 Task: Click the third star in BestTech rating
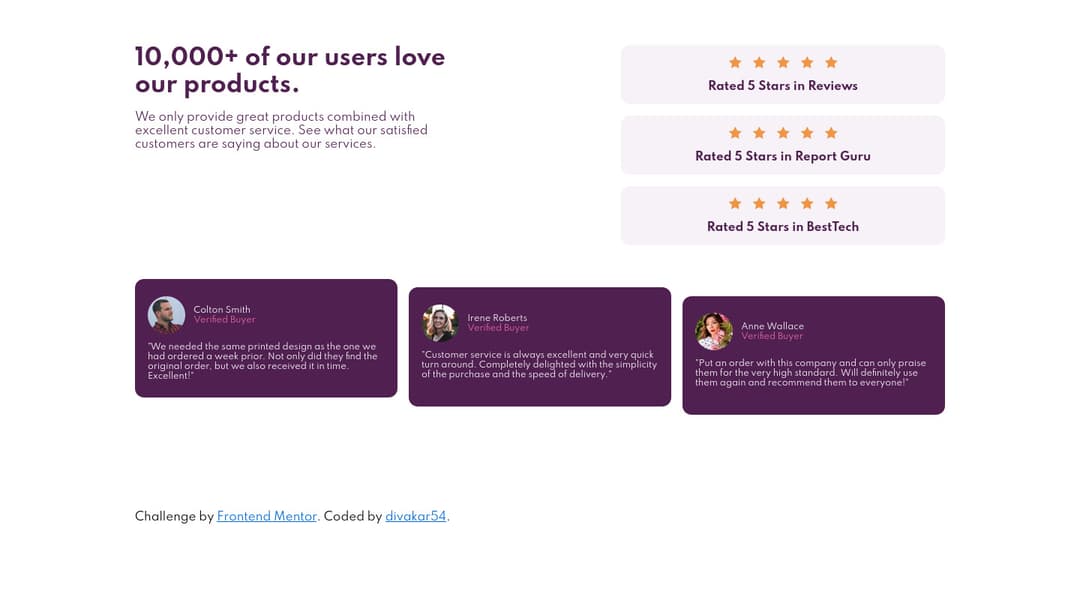point(783,203)
